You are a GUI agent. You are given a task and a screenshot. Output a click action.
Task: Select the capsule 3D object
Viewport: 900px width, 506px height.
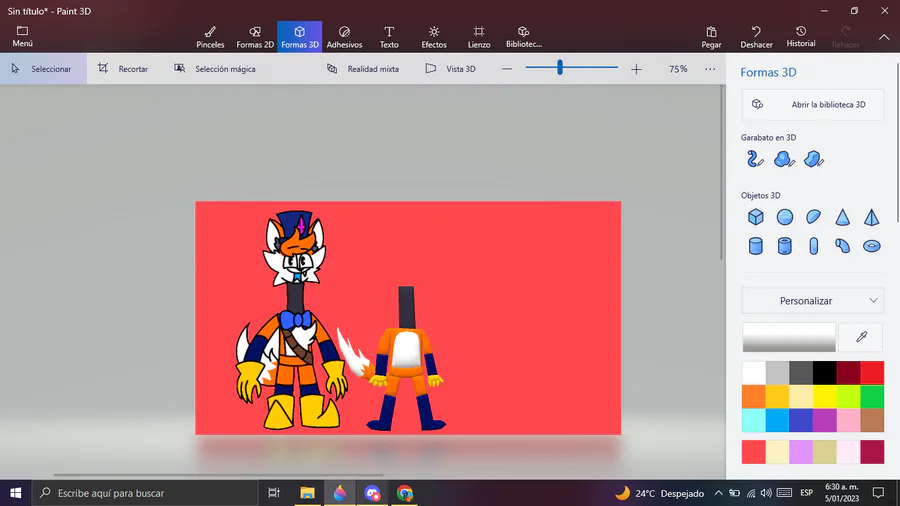(x=813, y=246)
